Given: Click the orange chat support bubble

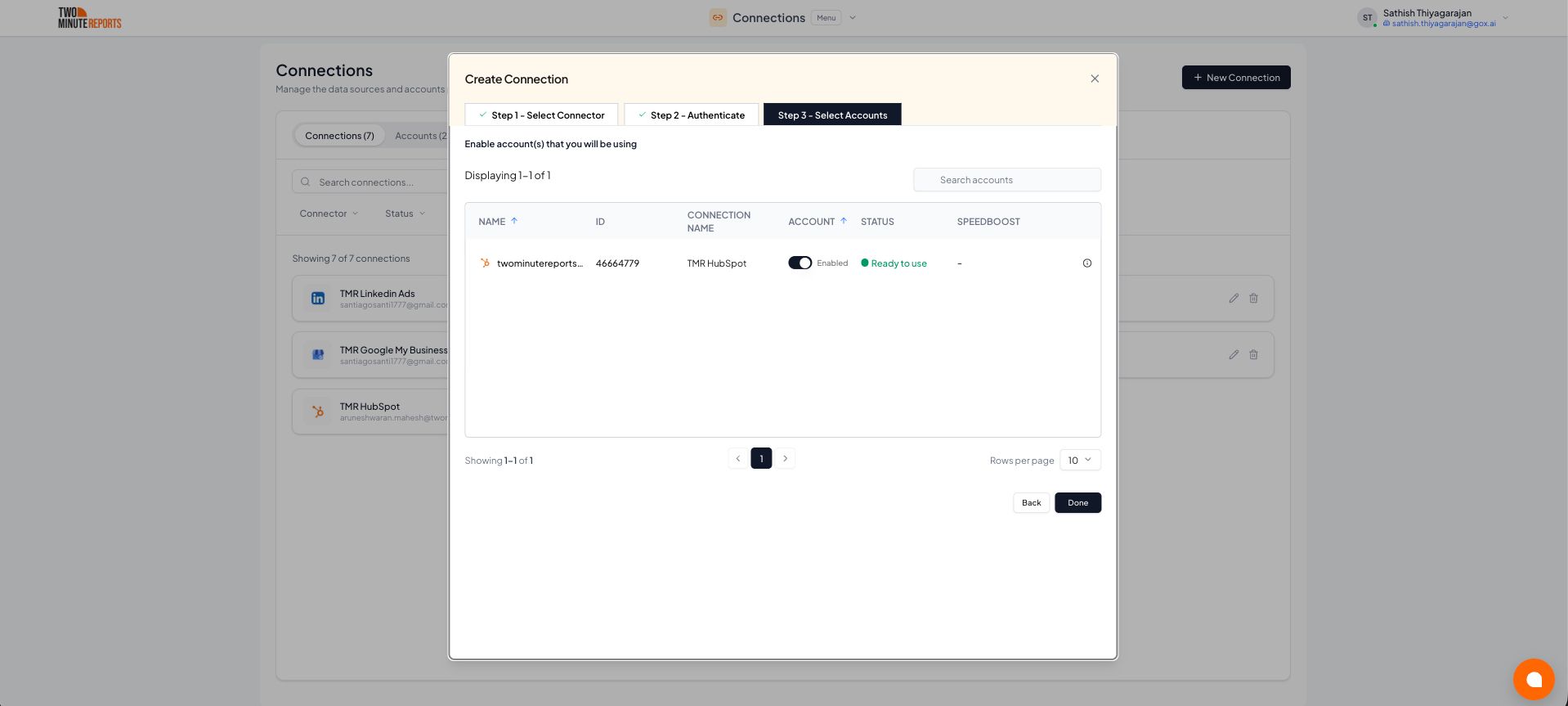Looking at the screenshot, I should pos(1533,679).
